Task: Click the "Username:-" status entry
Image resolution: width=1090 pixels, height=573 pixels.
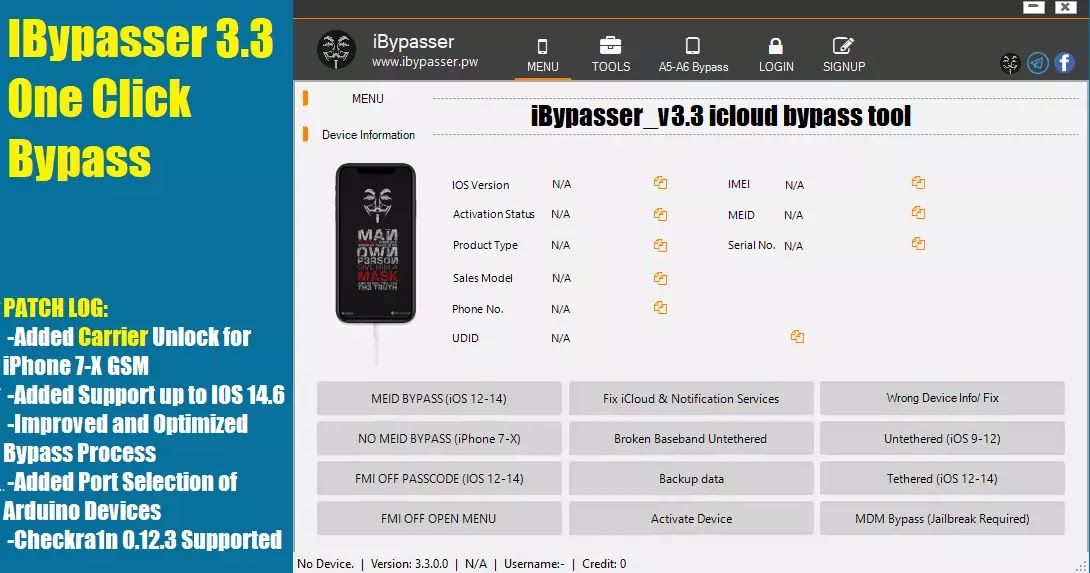Action: [x=534, y=563]
